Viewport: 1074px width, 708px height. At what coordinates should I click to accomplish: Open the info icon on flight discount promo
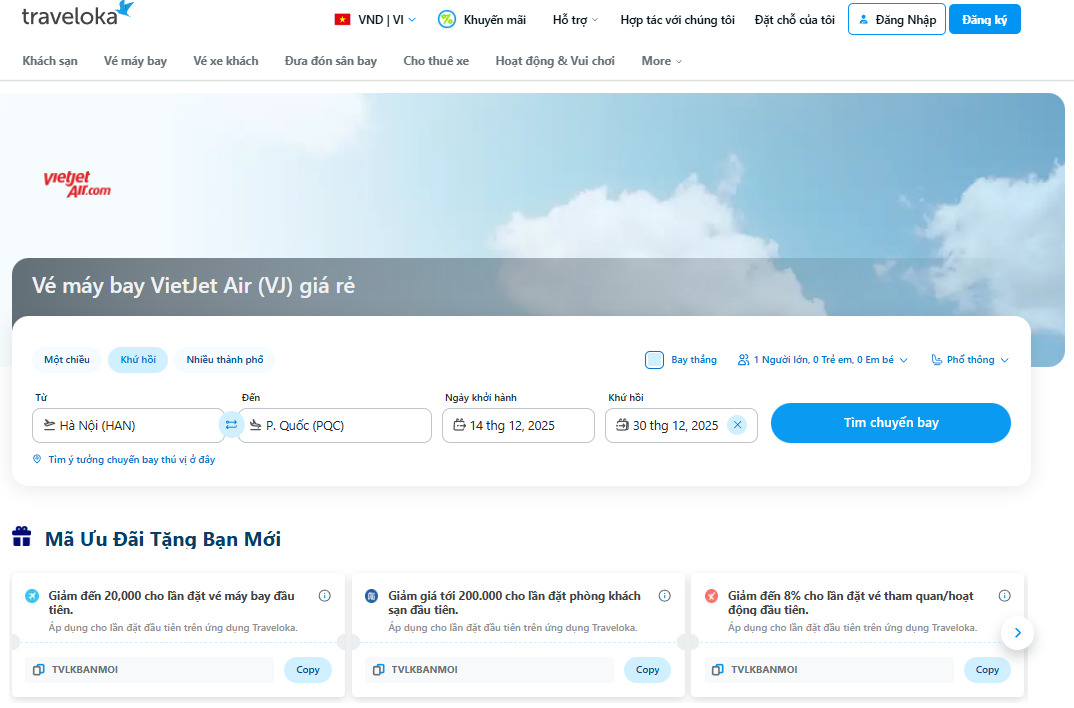324,595
